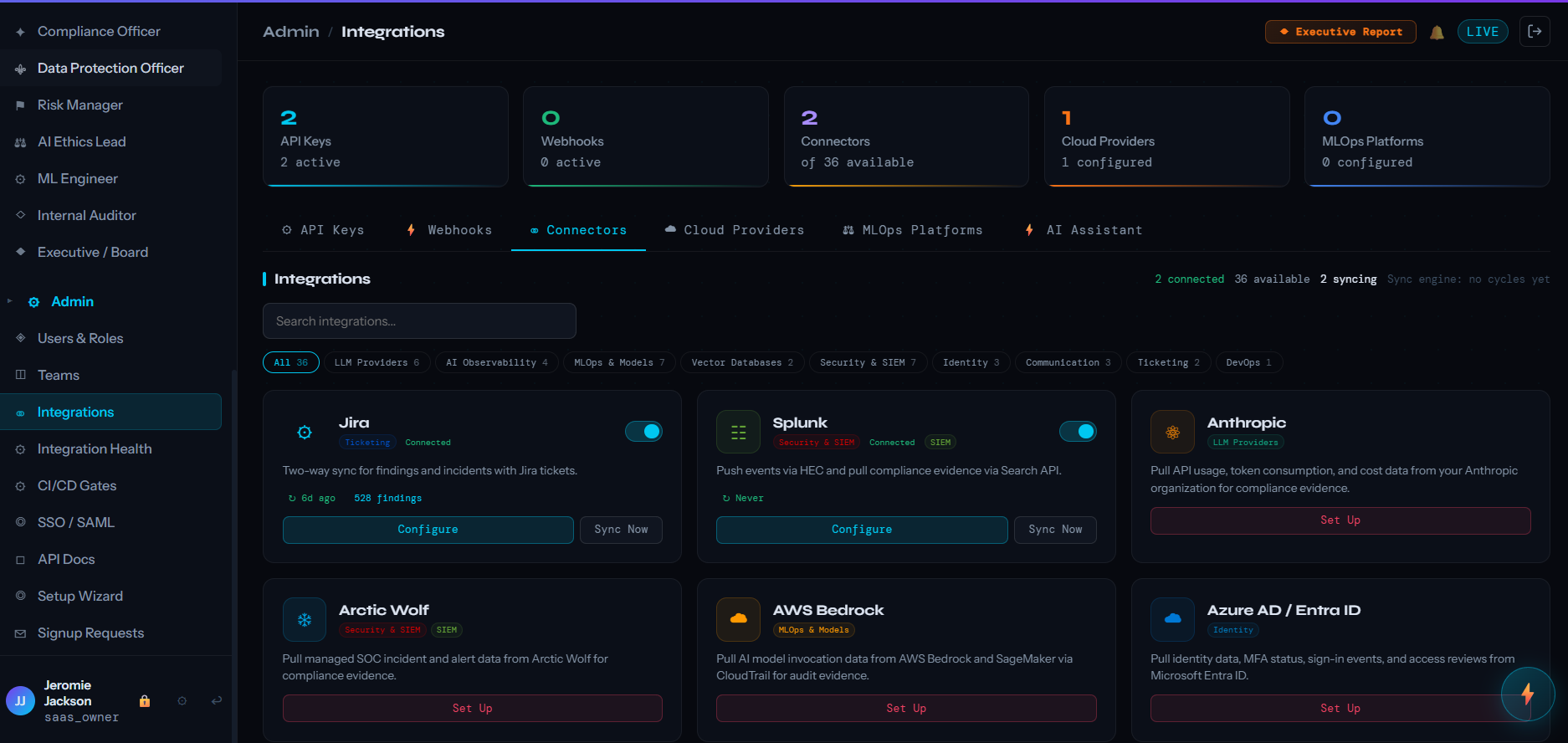1568x743 pixels.
Task: Click the Compliance Officer sidebar icon
Action: coord(20,32)
